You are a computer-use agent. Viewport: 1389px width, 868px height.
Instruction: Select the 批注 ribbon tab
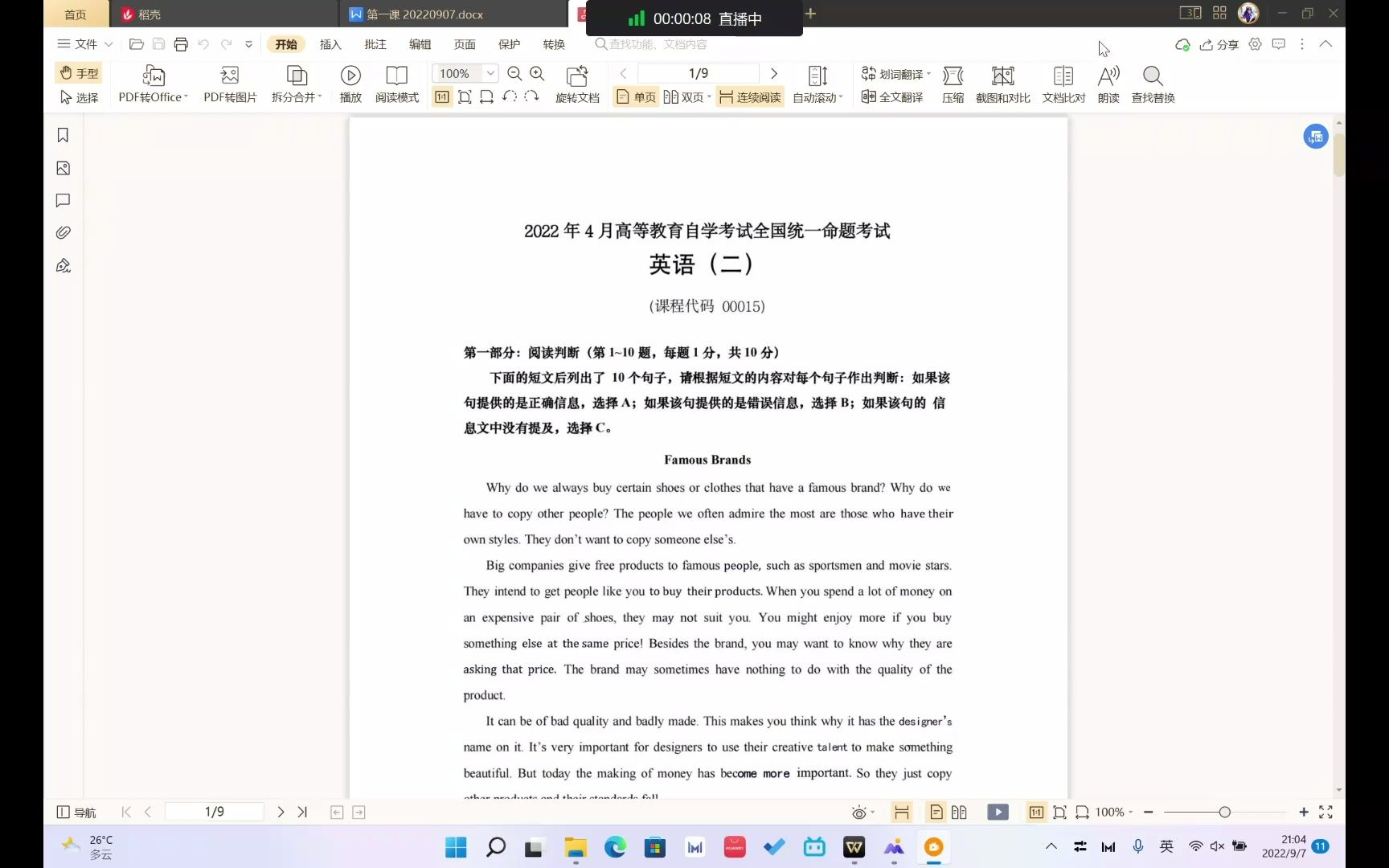coord(375,44)
